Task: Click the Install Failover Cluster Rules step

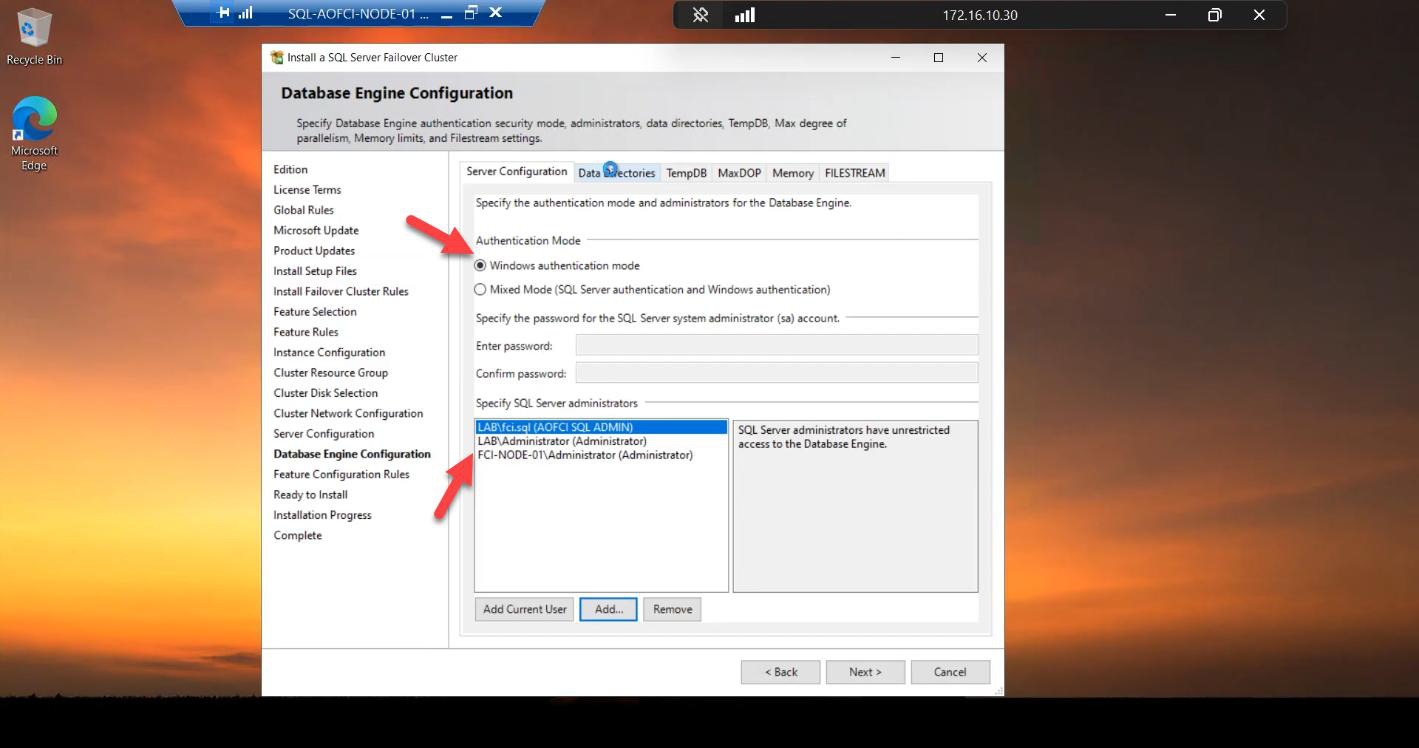Action: pos(341,292)
